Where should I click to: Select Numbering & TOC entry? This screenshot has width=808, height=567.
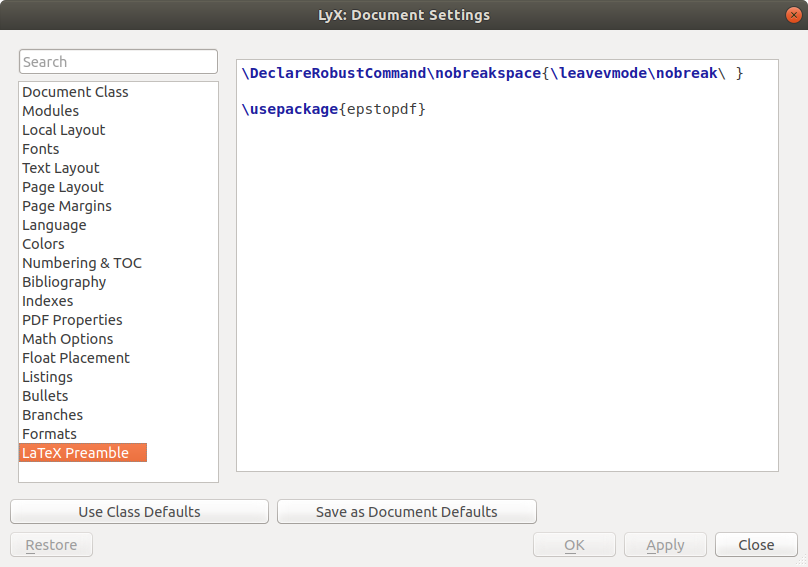(82, 263)
